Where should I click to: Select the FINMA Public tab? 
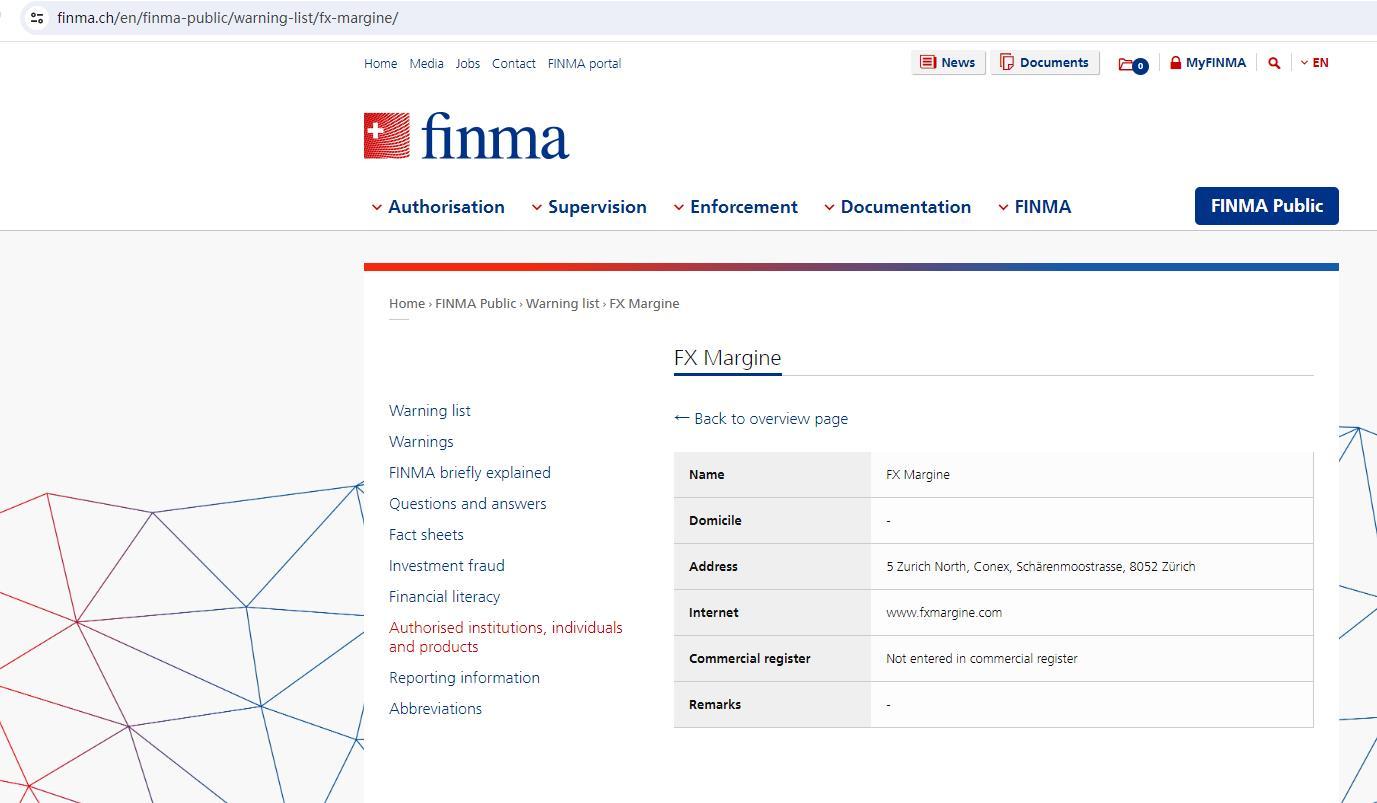pyautogui.click(x=1266, y=206)
